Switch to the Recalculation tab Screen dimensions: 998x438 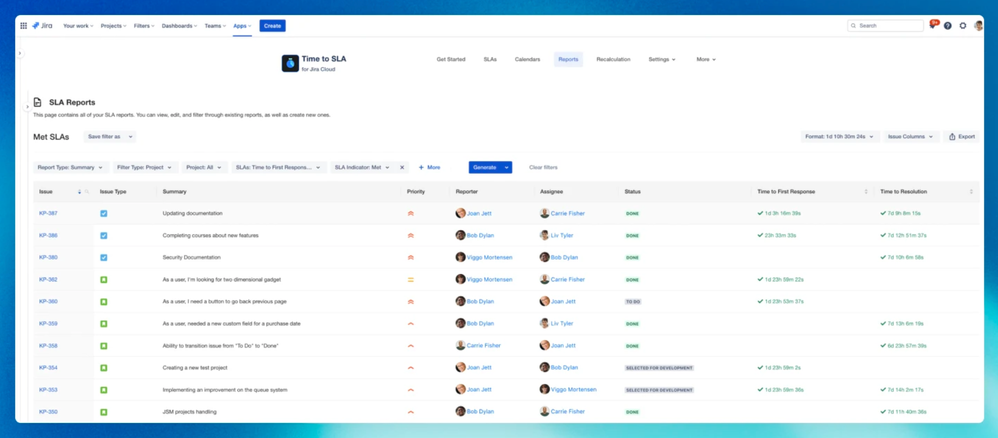pyautogui.click(x=614, y=59)
